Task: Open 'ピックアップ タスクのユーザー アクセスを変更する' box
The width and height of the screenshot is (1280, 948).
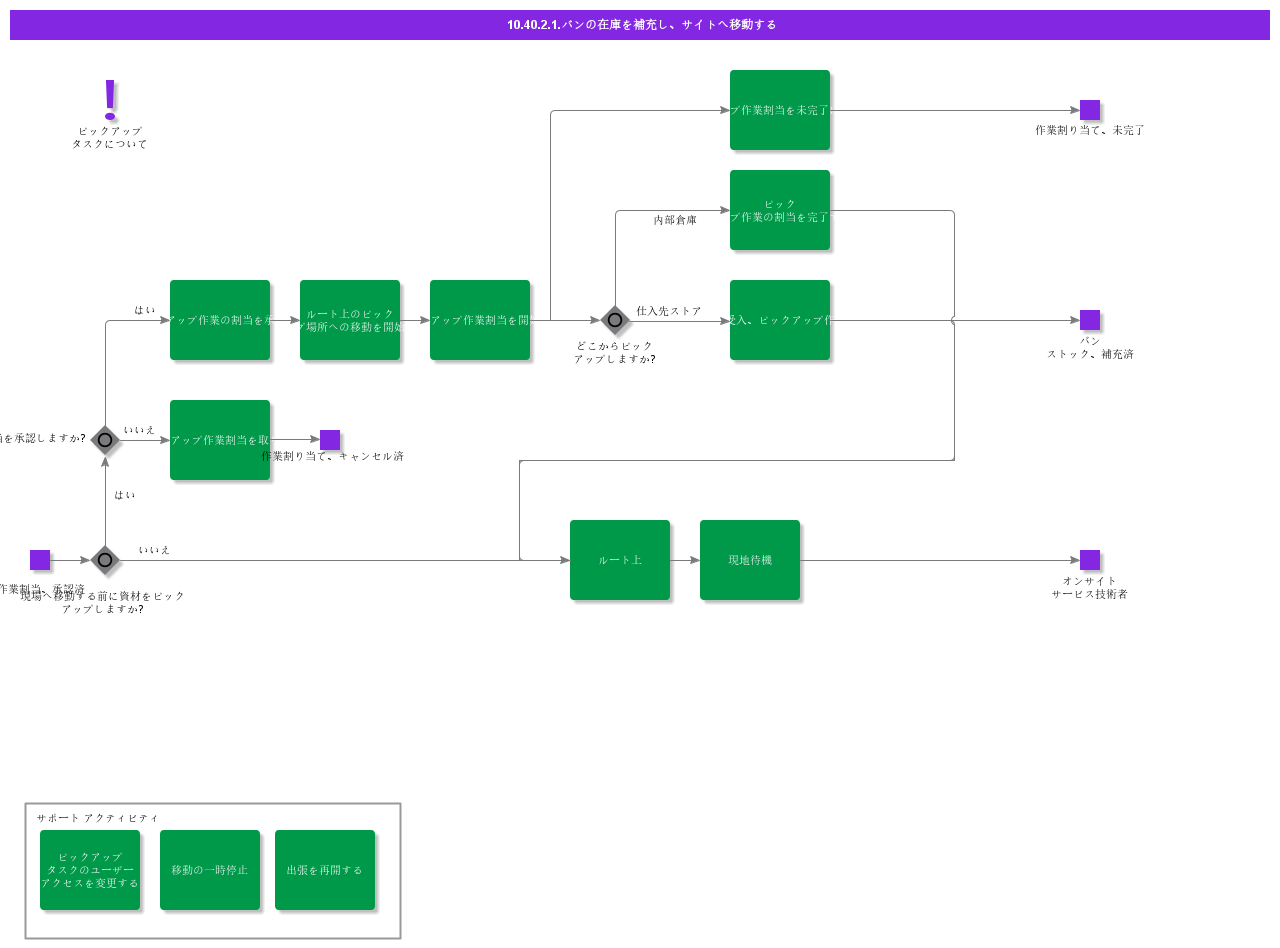Action: point(90,870)
